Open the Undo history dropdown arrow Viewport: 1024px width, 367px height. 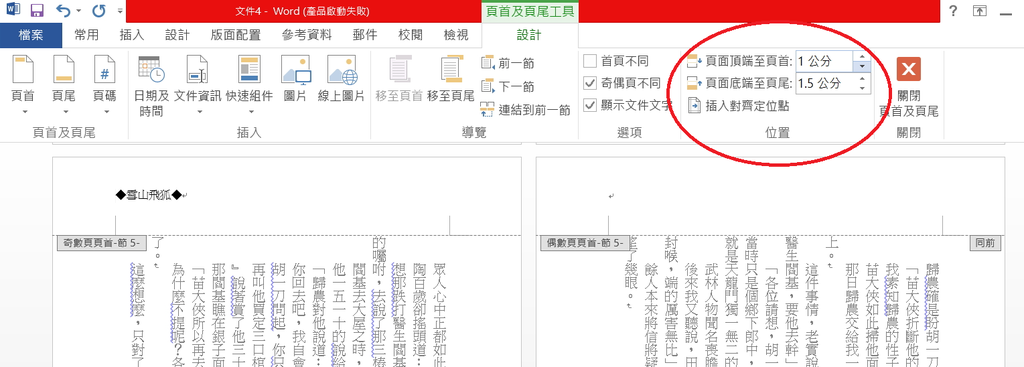78,11
